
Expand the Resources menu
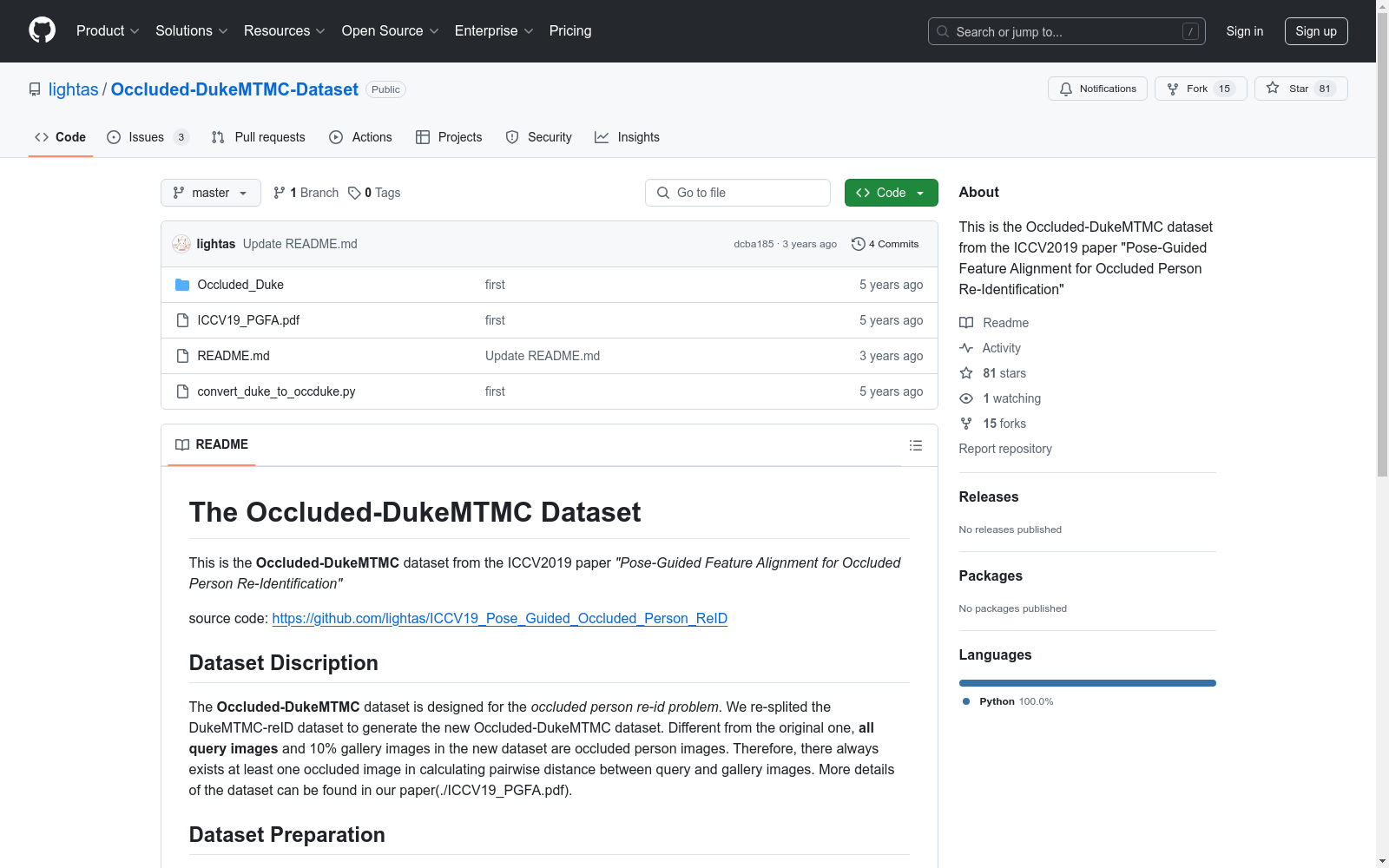coord(285,31)
